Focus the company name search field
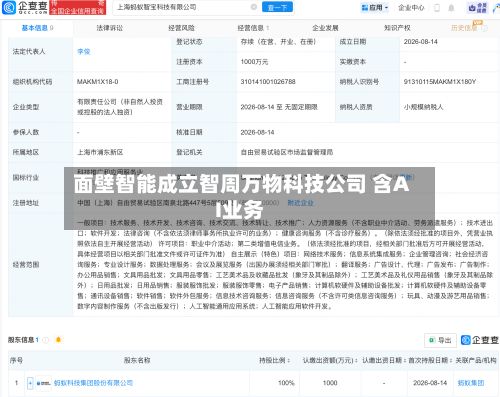The height and width of the screenshot is (397, 500). tap(182, 7)
